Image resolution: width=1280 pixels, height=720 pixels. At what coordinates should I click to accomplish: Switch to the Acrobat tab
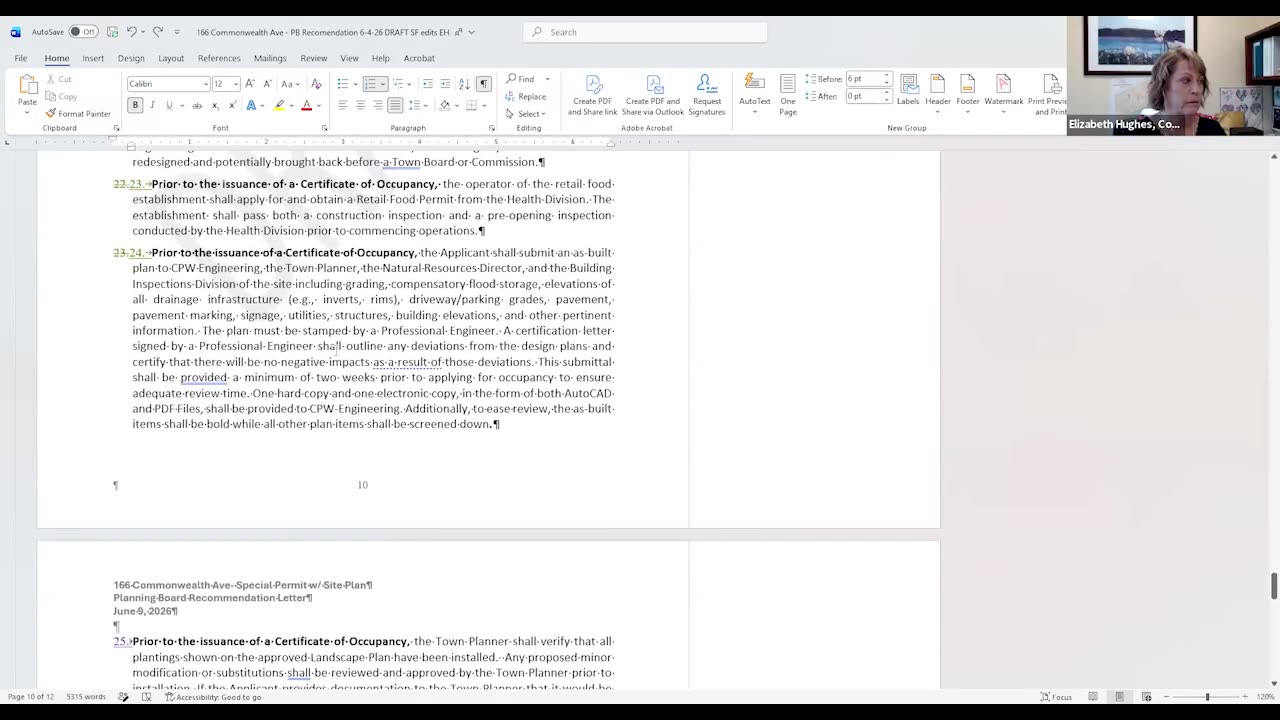(419, 58)
